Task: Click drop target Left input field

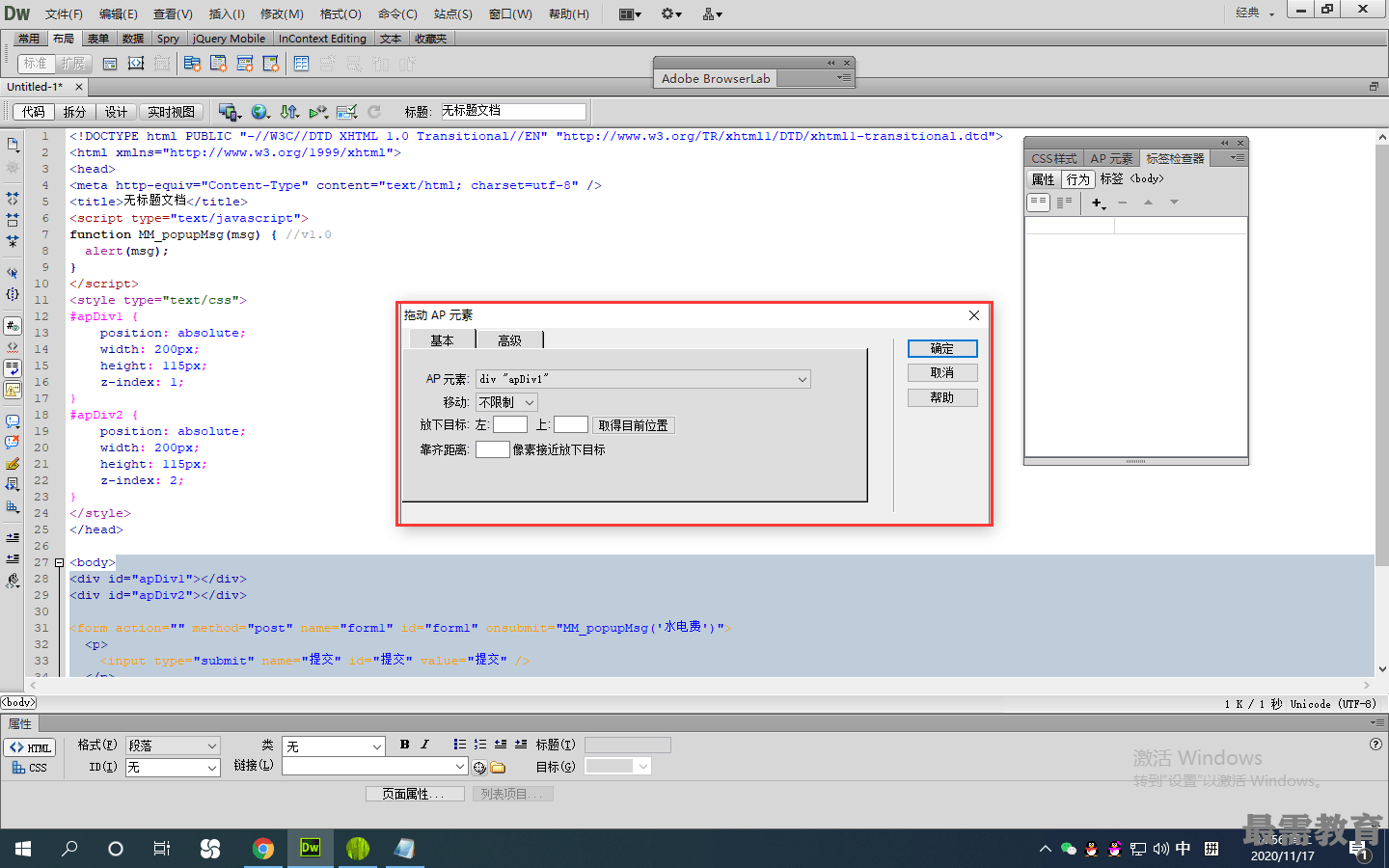Action: (510, 424)
